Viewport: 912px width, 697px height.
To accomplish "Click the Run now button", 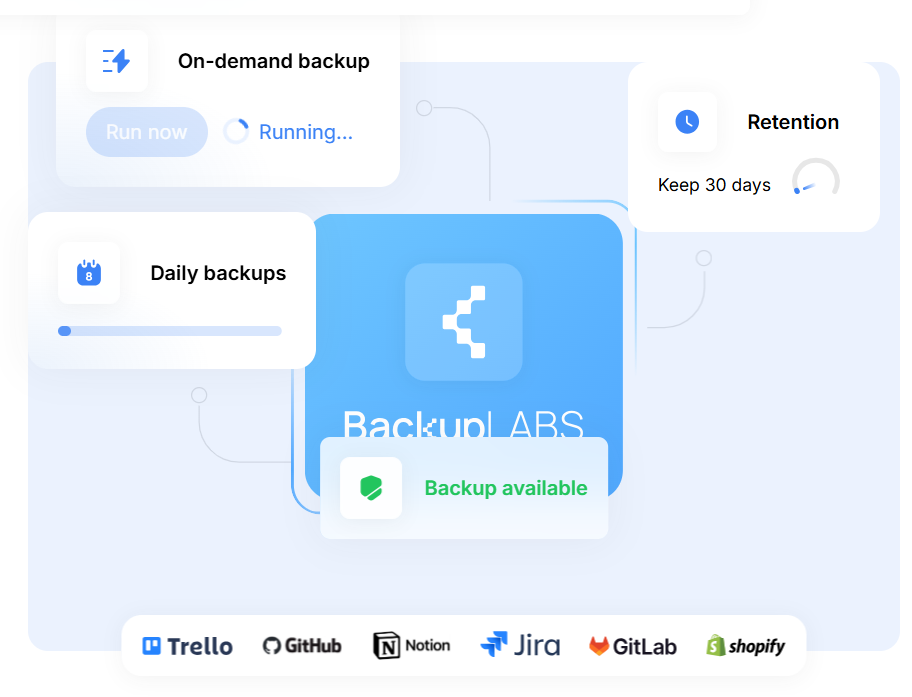I will (147, 132).
